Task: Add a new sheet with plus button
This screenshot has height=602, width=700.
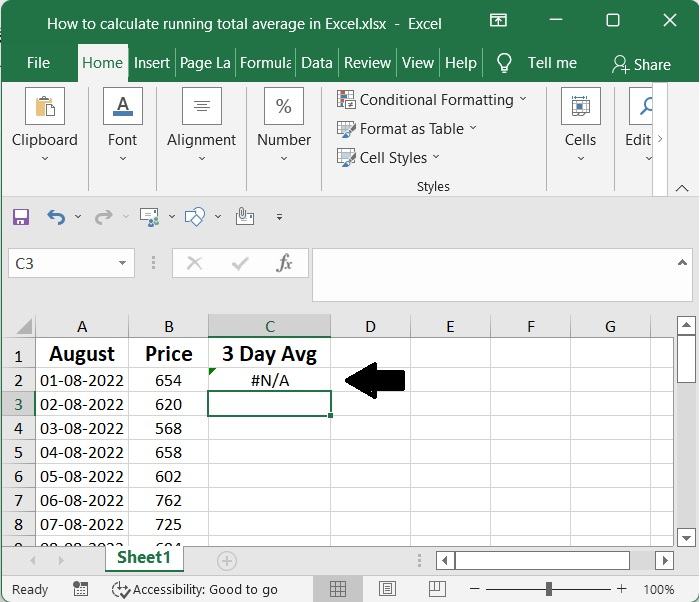Action: point(227,560)
